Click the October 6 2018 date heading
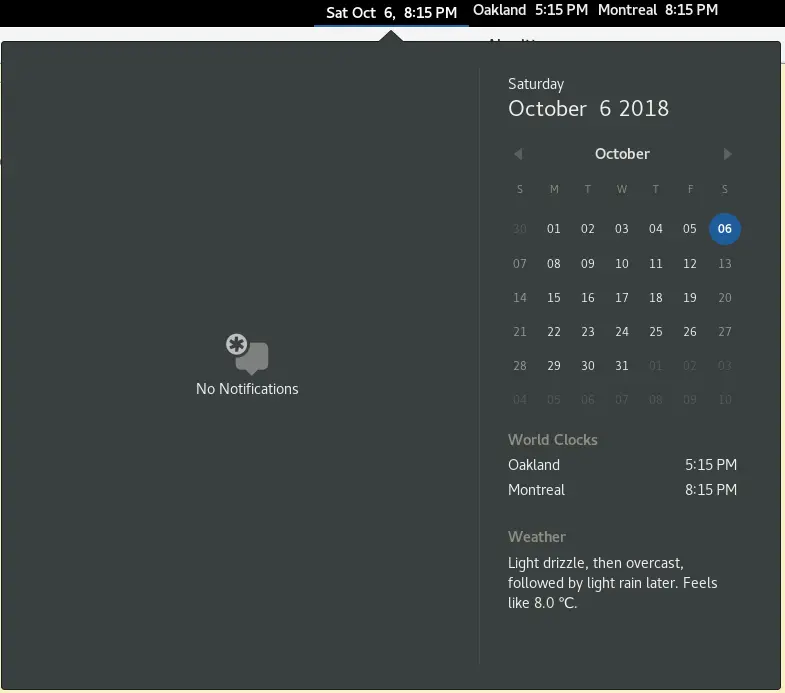Screen dimensions: 785x693 (588, 109)
